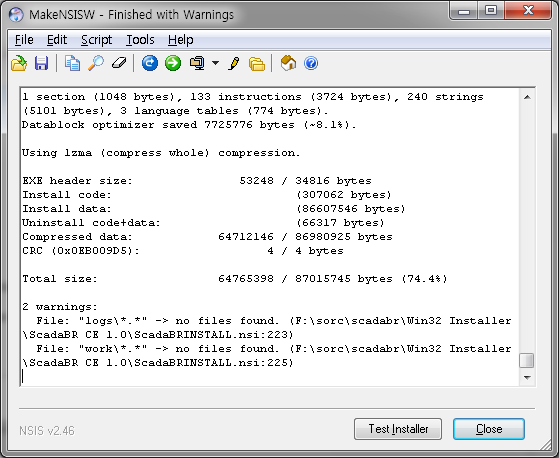Image resolution: width=559 pixels, height=458 pixels.
Task: Recompile script with the blue refresh icon
Action: click(150, 63)
